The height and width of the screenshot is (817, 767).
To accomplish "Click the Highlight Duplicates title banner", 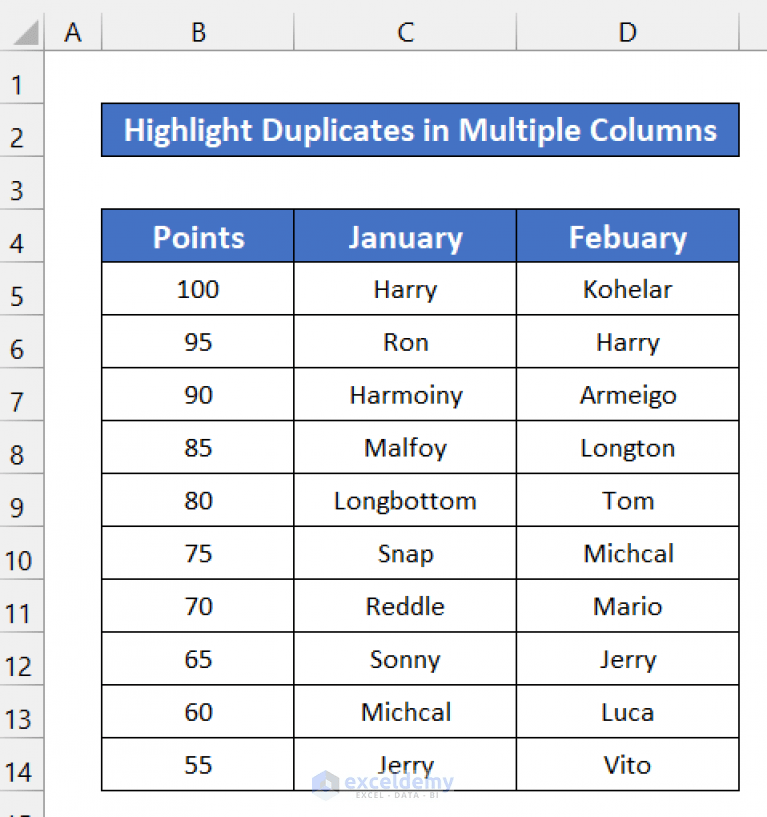I will coord(420,130).
